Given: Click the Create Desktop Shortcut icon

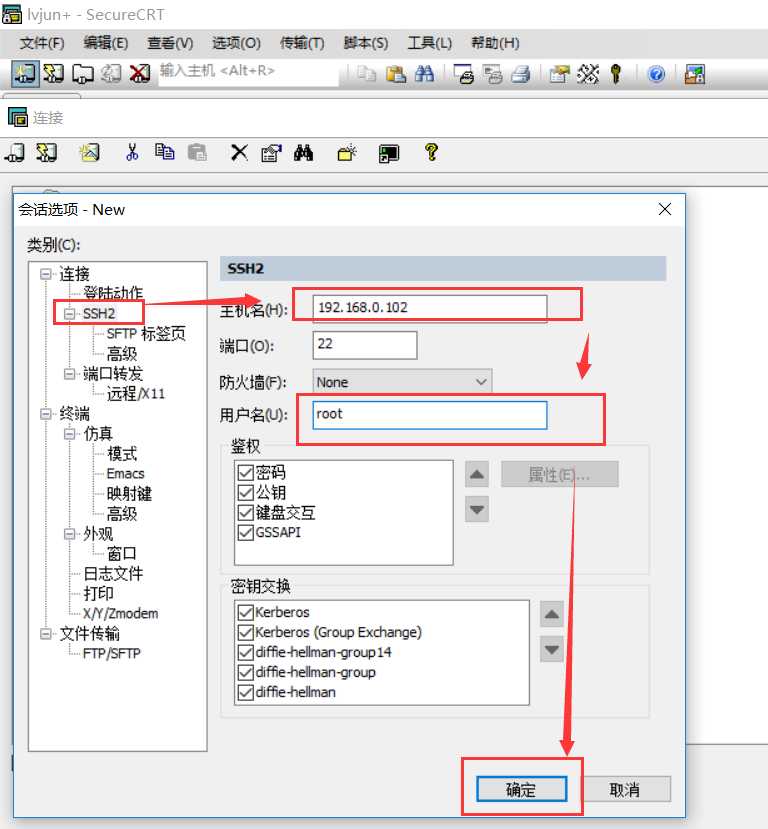Looking at the screenshot, I should [389, 154].
